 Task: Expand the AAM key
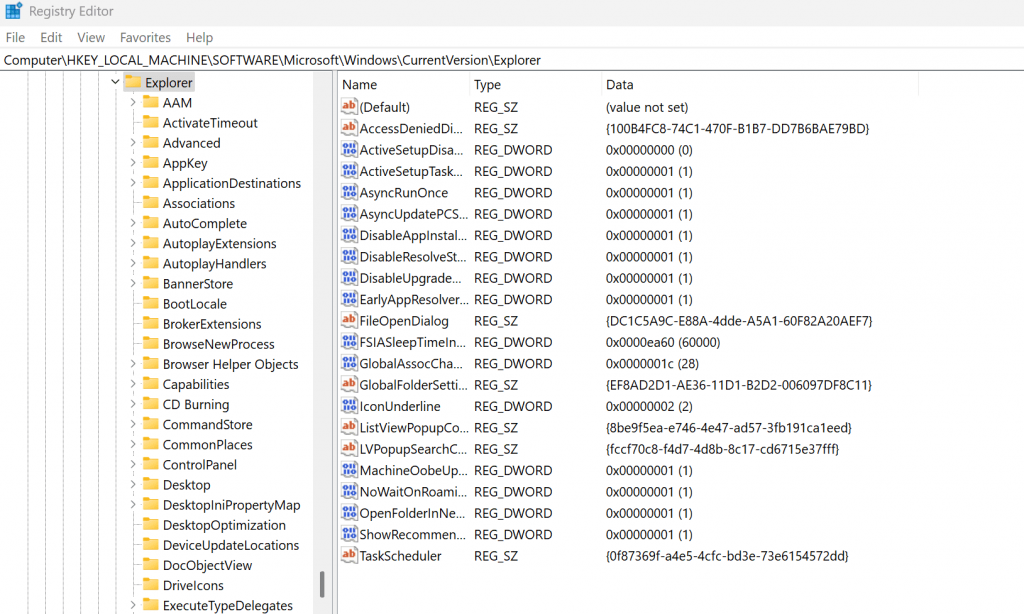[x=133, y=103]
